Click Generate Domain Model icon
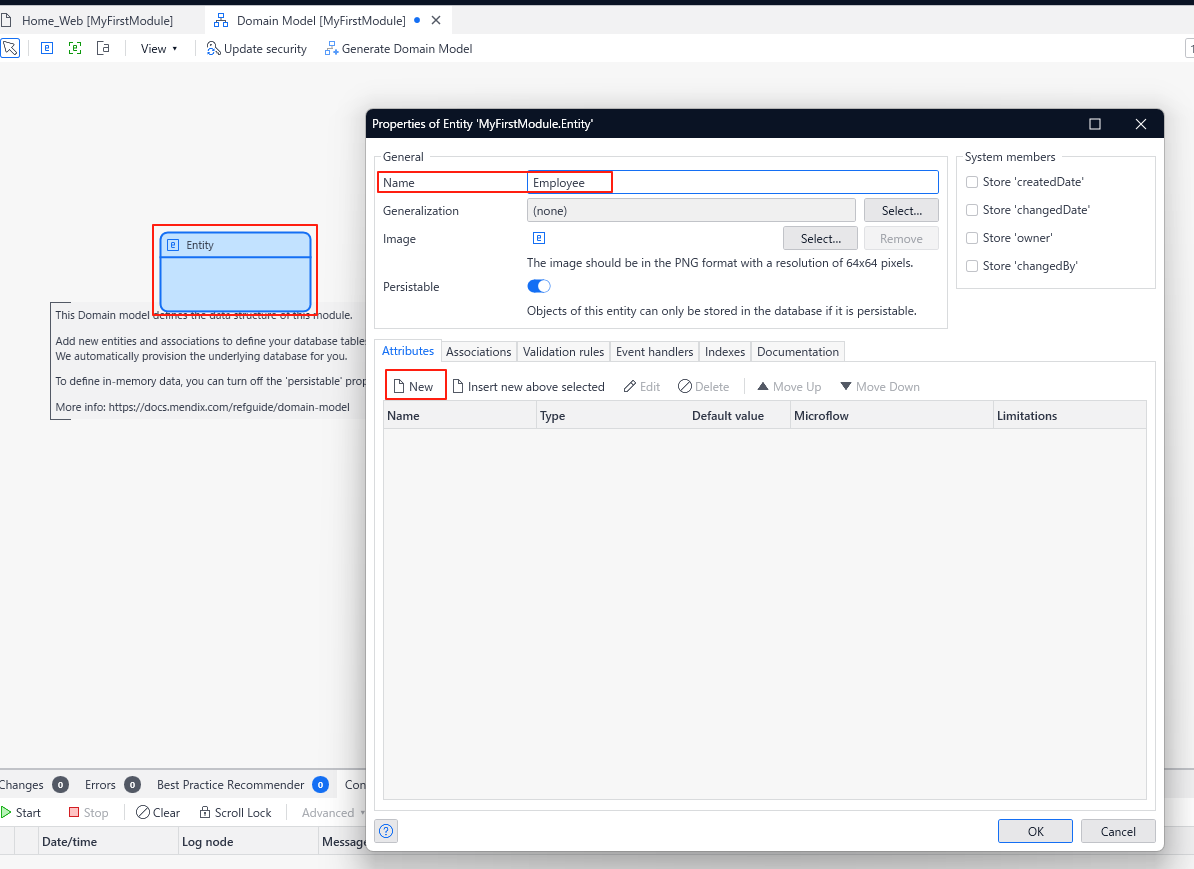This screenshot has height=869, width=1194. (331, 49)
